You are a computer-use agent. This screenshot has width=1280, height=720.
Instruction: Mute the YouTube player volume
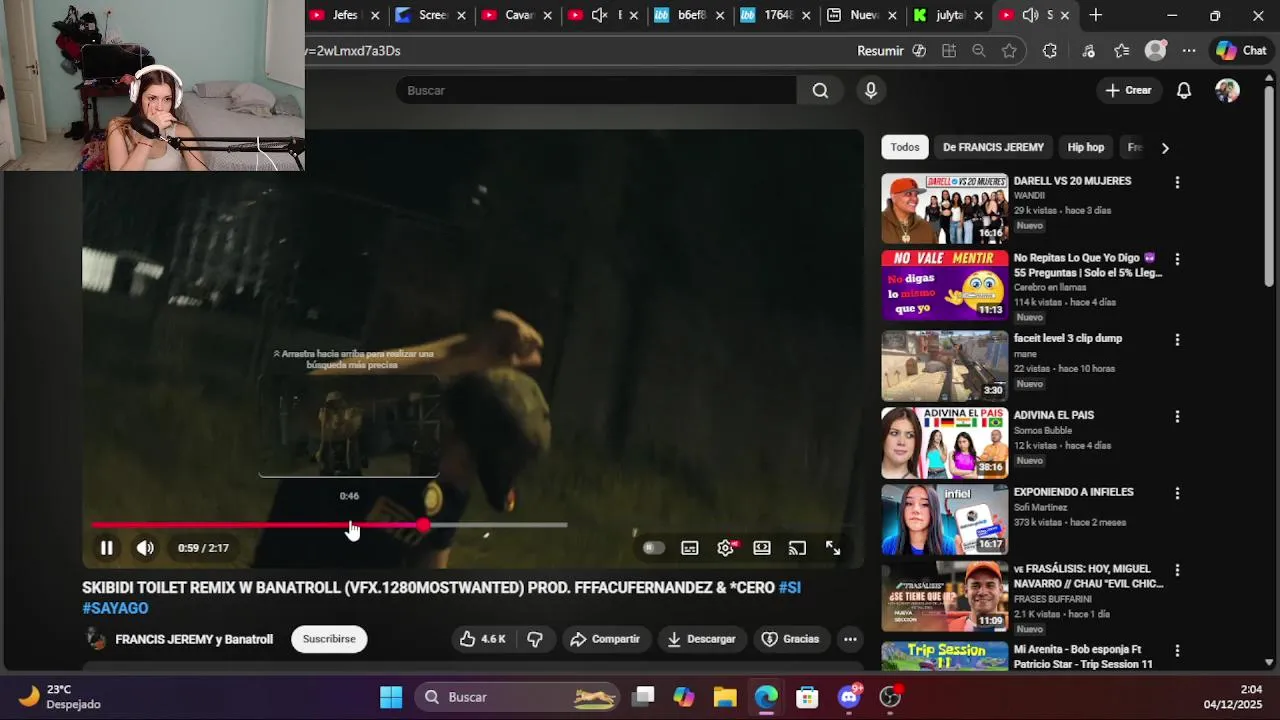point(145,548)
